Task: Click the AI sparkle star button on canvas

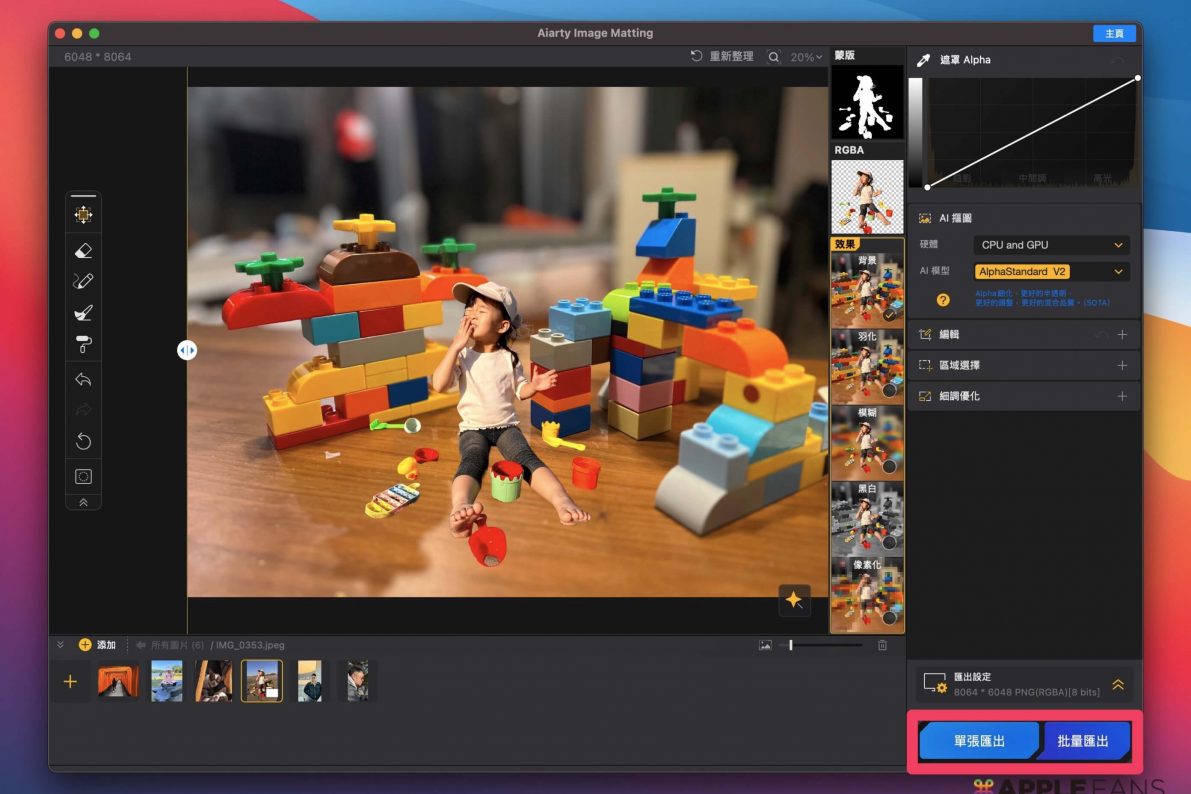Action: pos(794,600)
